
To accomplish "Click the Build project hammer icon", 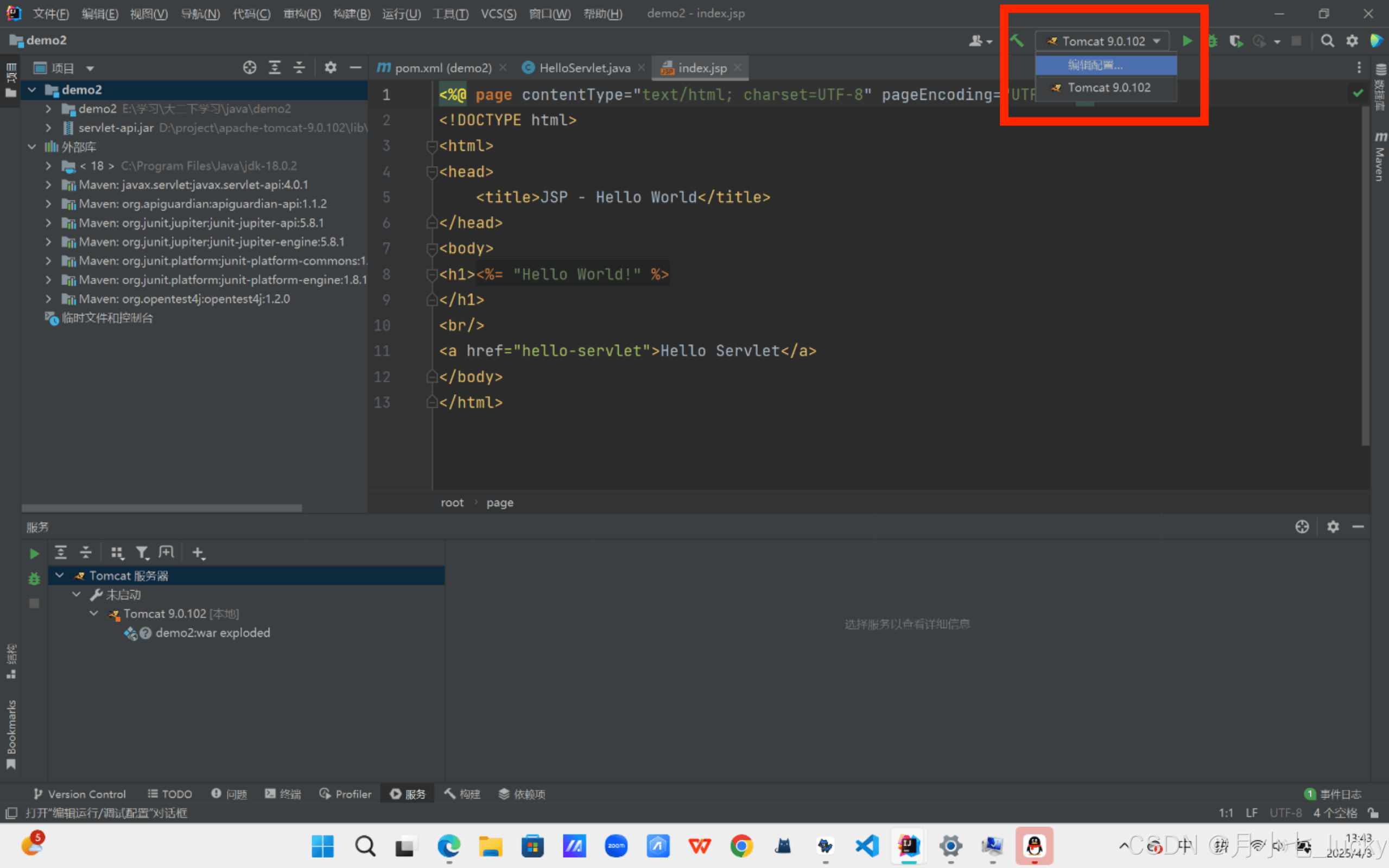I will coord(1017,41).
